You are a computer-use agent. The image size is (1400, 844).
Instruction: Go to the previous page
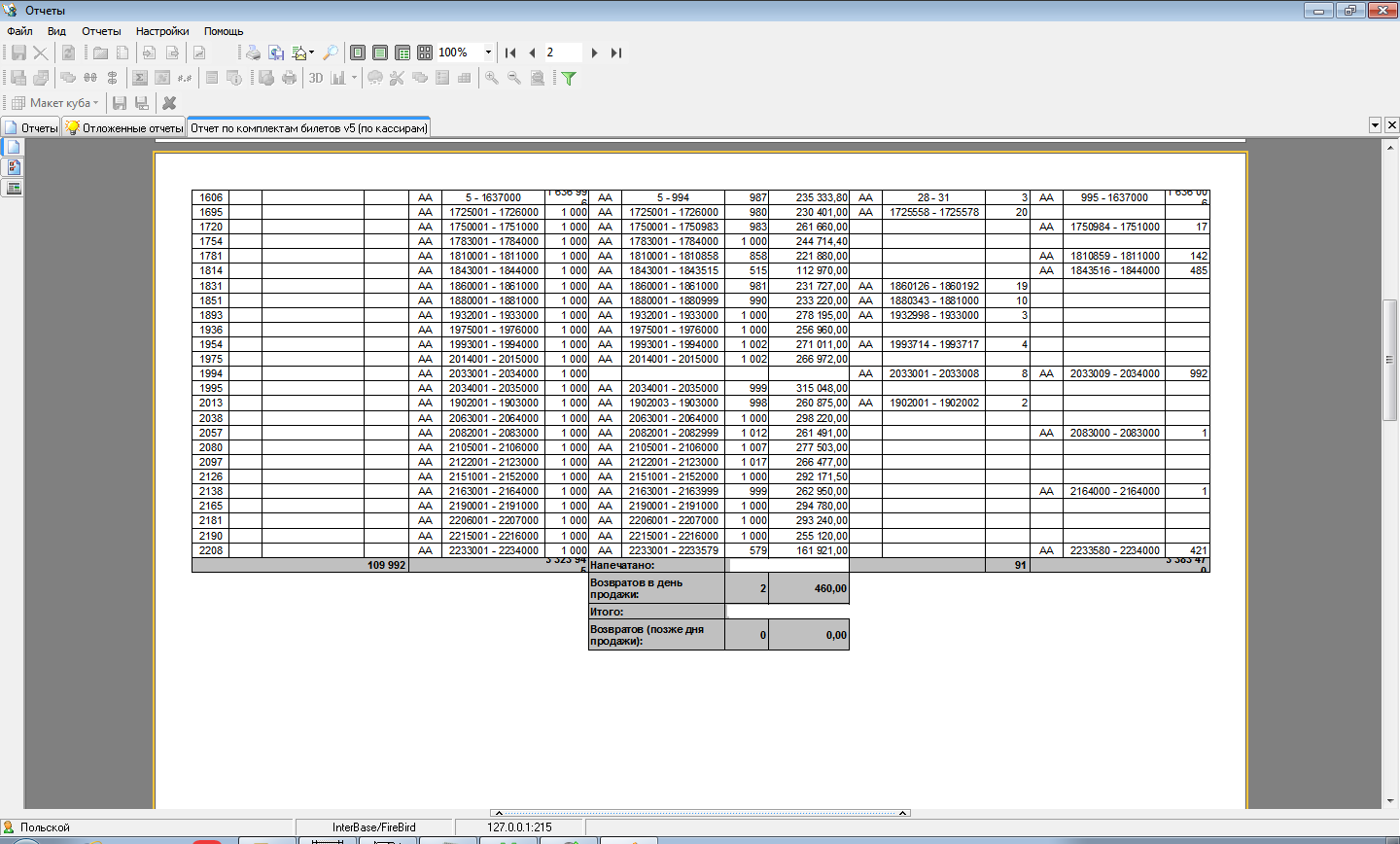click(x=532, y=53)
